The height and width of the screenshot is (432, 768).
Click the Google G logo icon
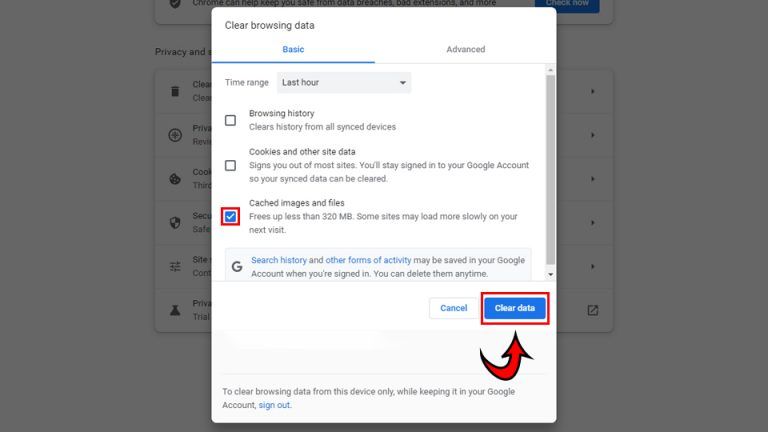[x=237, y=266]
